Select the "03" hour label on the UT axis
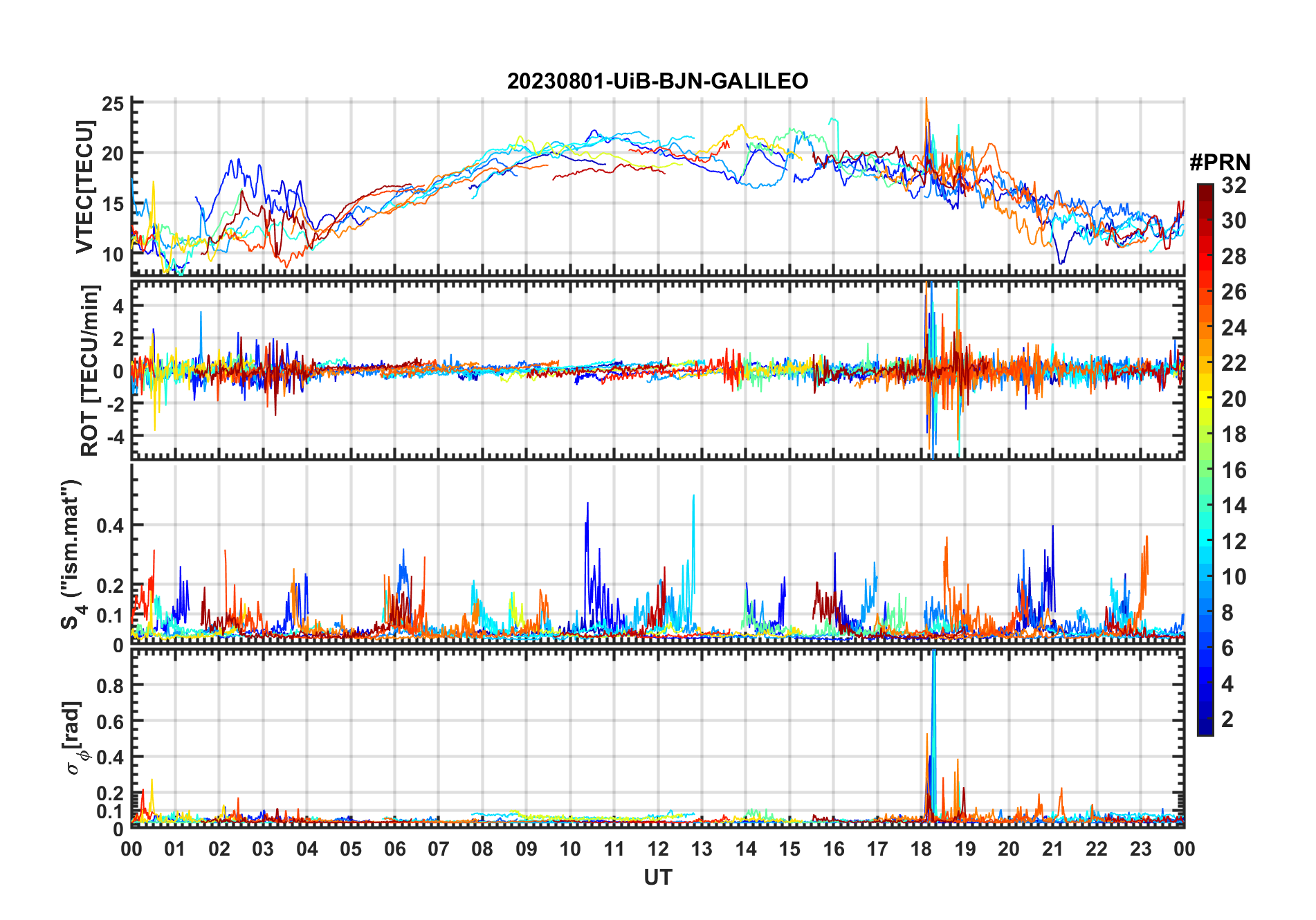The width and height of the screenshot is (1316, 920). pos(264,849)
